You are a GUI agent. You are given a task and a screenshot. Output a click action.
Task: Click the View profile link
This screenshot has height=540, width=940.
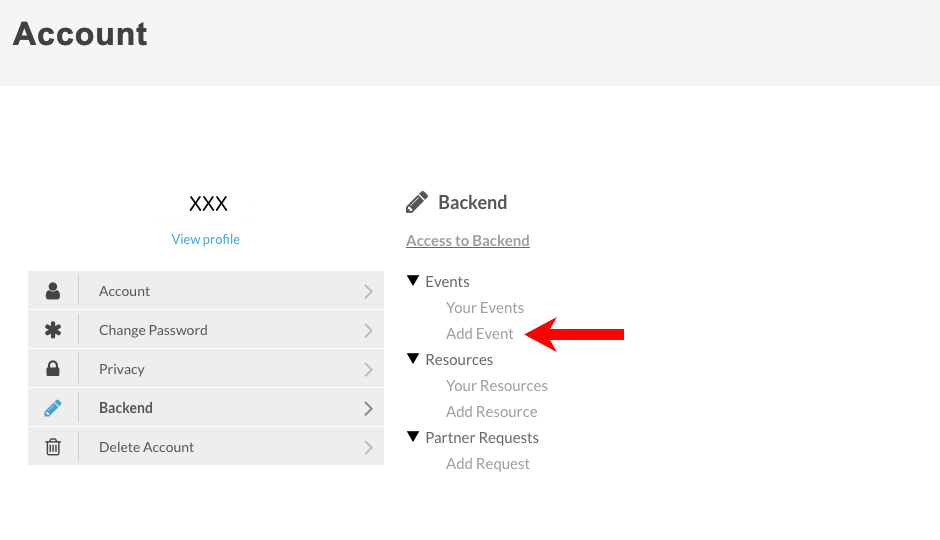(x=206, y=239)
